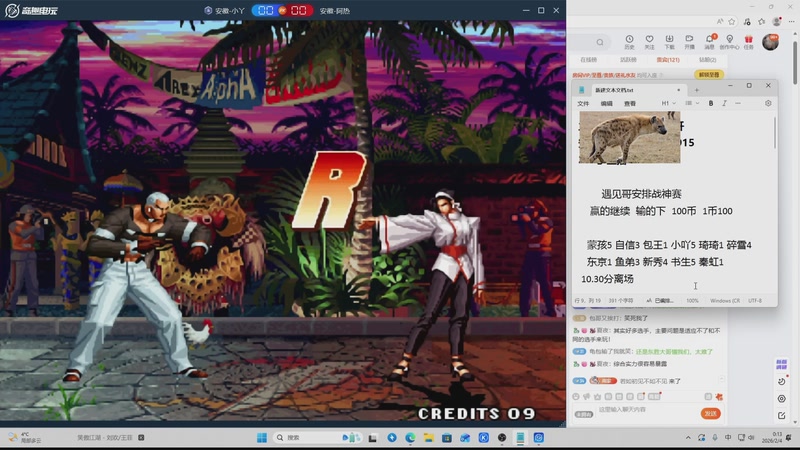Open File Explorer from taskbar
This screenshot has width=800, height=450.
tap(429, 437)
